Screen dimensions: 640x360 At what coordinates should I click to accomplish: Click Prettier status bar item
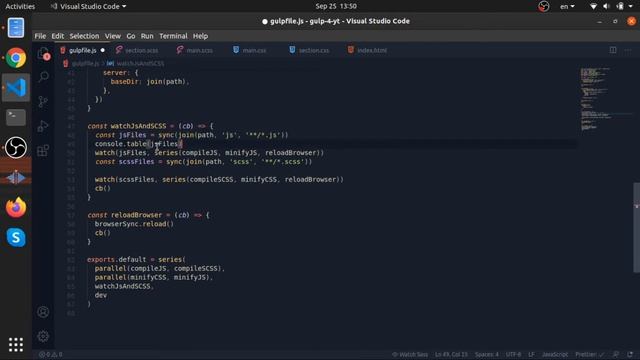[589, 354]
